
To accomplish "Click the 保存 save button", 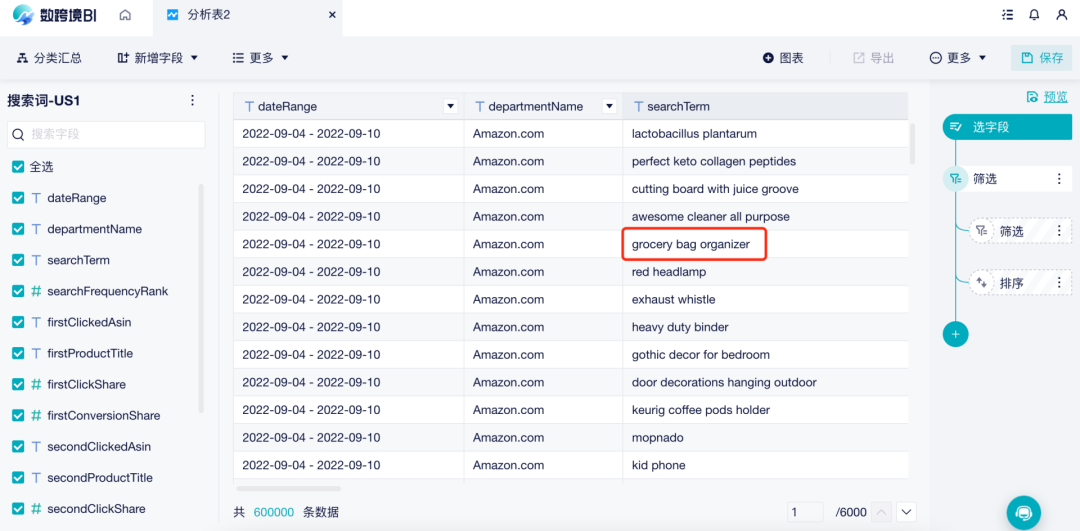I will pyautogui.click(x=1041, y=58).
